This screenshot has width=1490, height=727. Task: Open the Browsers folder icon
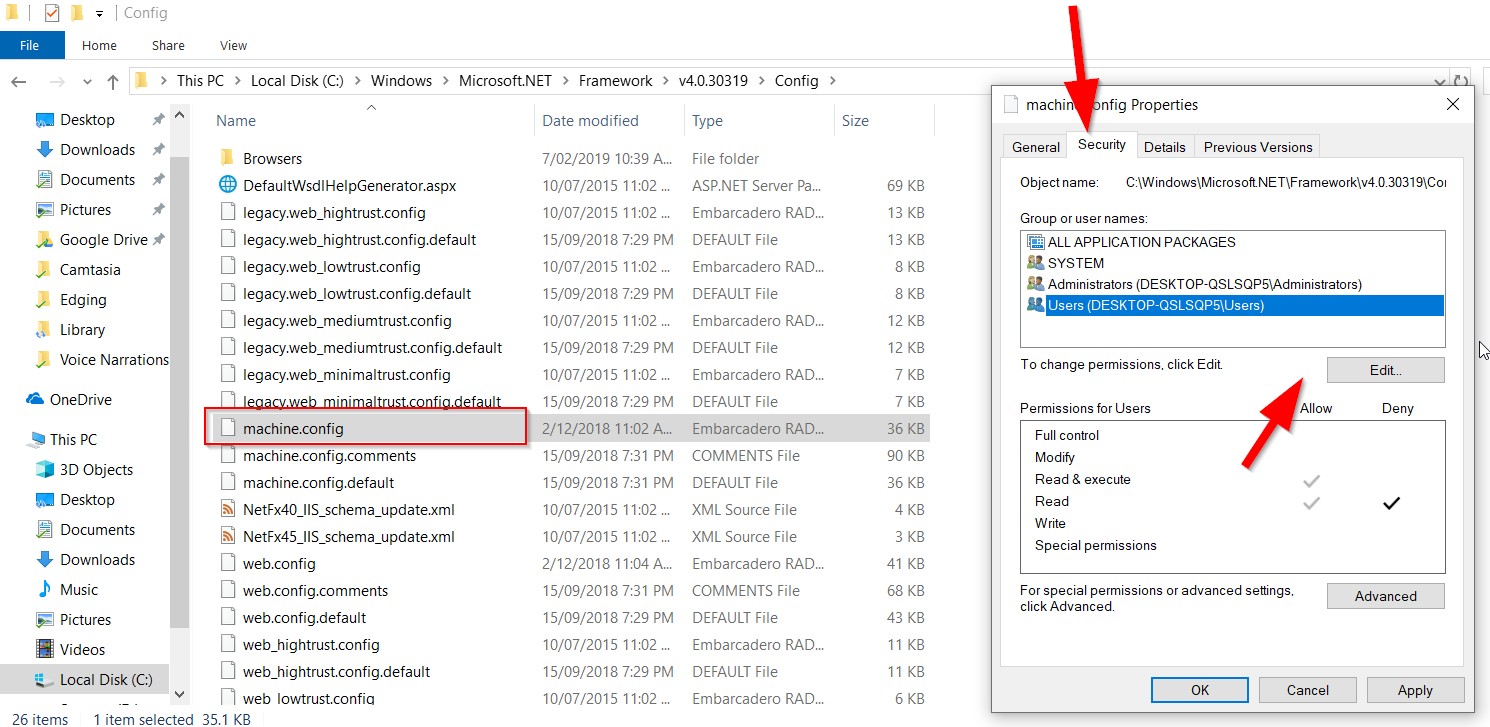(x=227, y=158)
